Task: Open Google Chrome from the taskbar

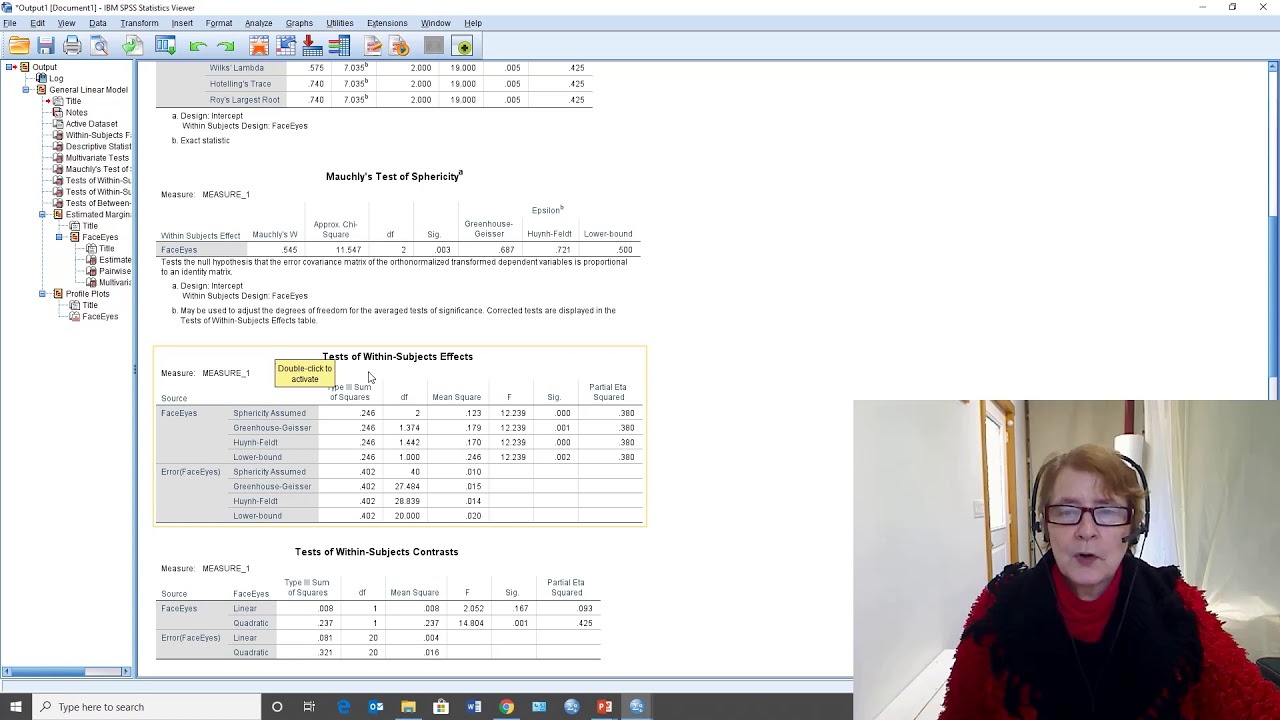Action: point(506,707)
